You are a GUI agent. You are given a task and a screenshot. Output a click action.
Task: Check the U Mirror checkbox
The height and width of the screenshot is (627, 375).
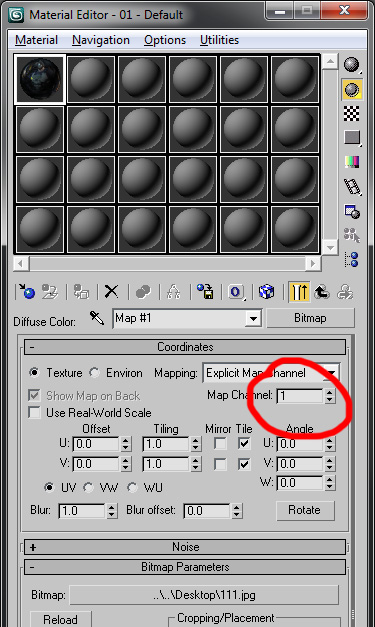(x=220, y=443)
